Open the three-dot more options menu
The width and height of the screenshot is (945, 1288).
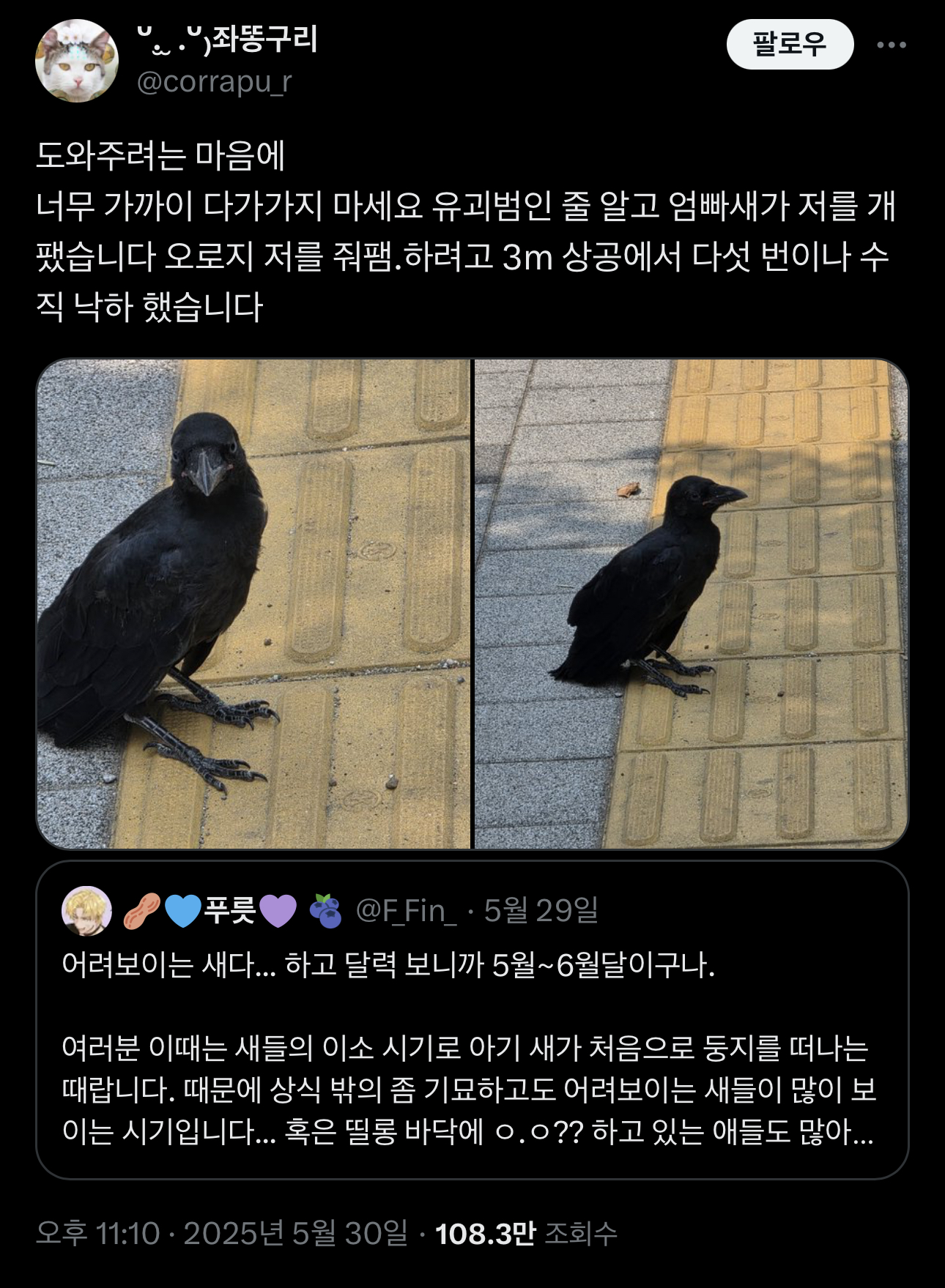[892, 45]
